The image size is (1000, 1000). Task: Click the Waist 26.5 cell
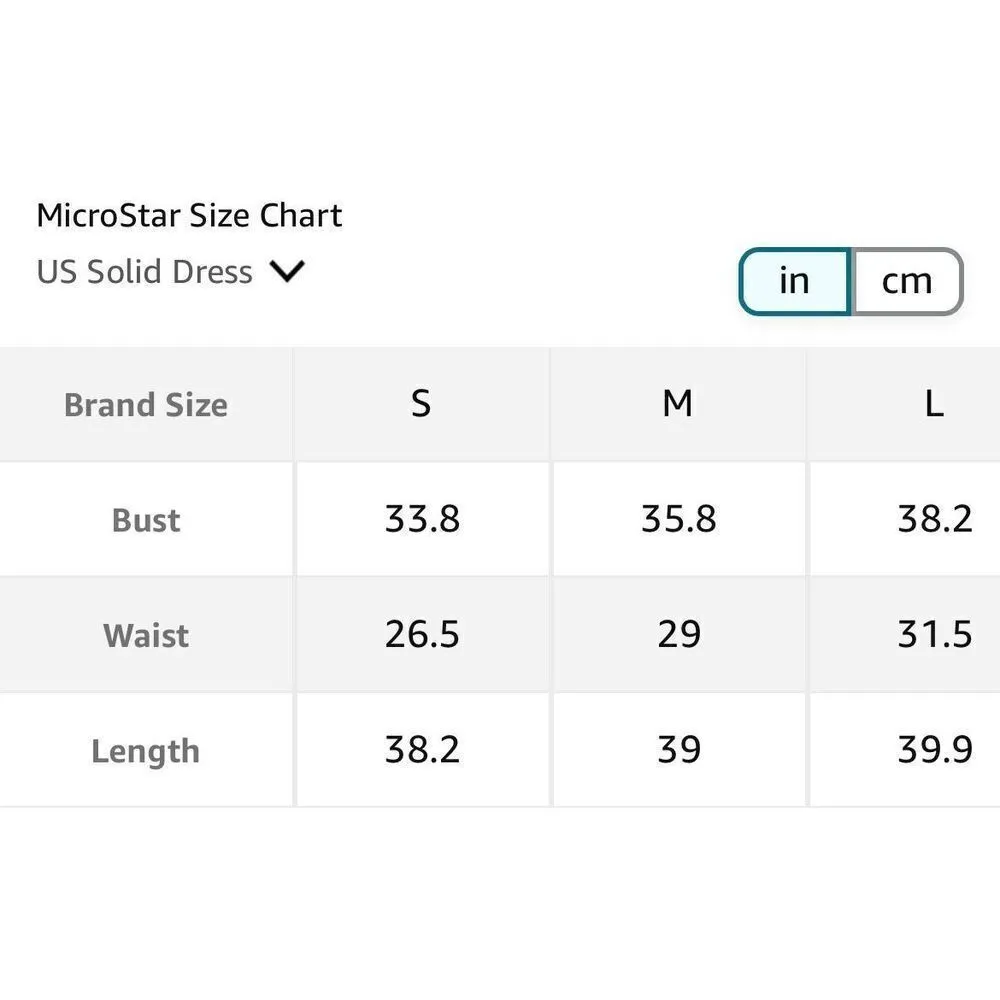(422, 634)
